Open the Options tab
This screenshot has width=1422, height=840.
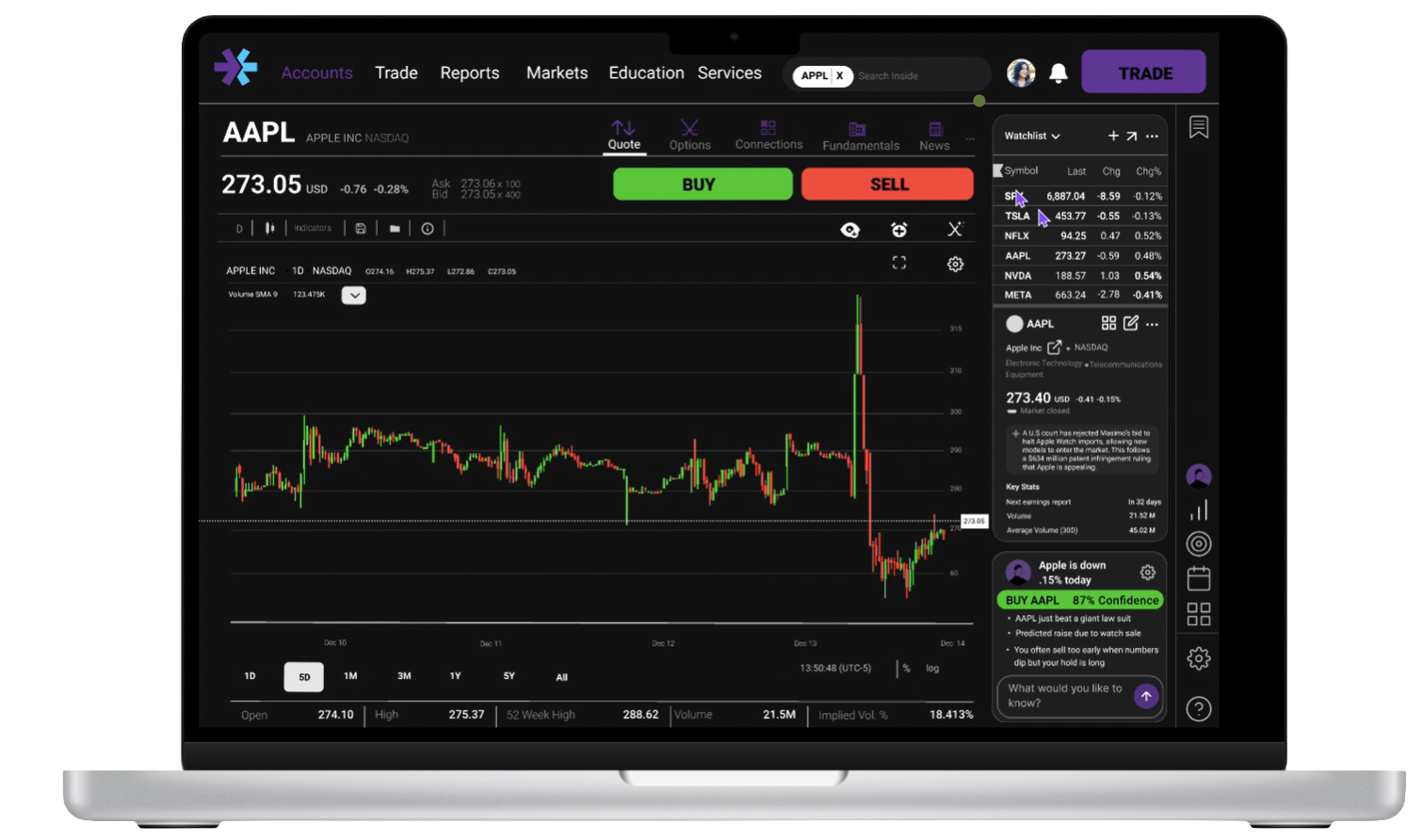click(x=689, y=136)
